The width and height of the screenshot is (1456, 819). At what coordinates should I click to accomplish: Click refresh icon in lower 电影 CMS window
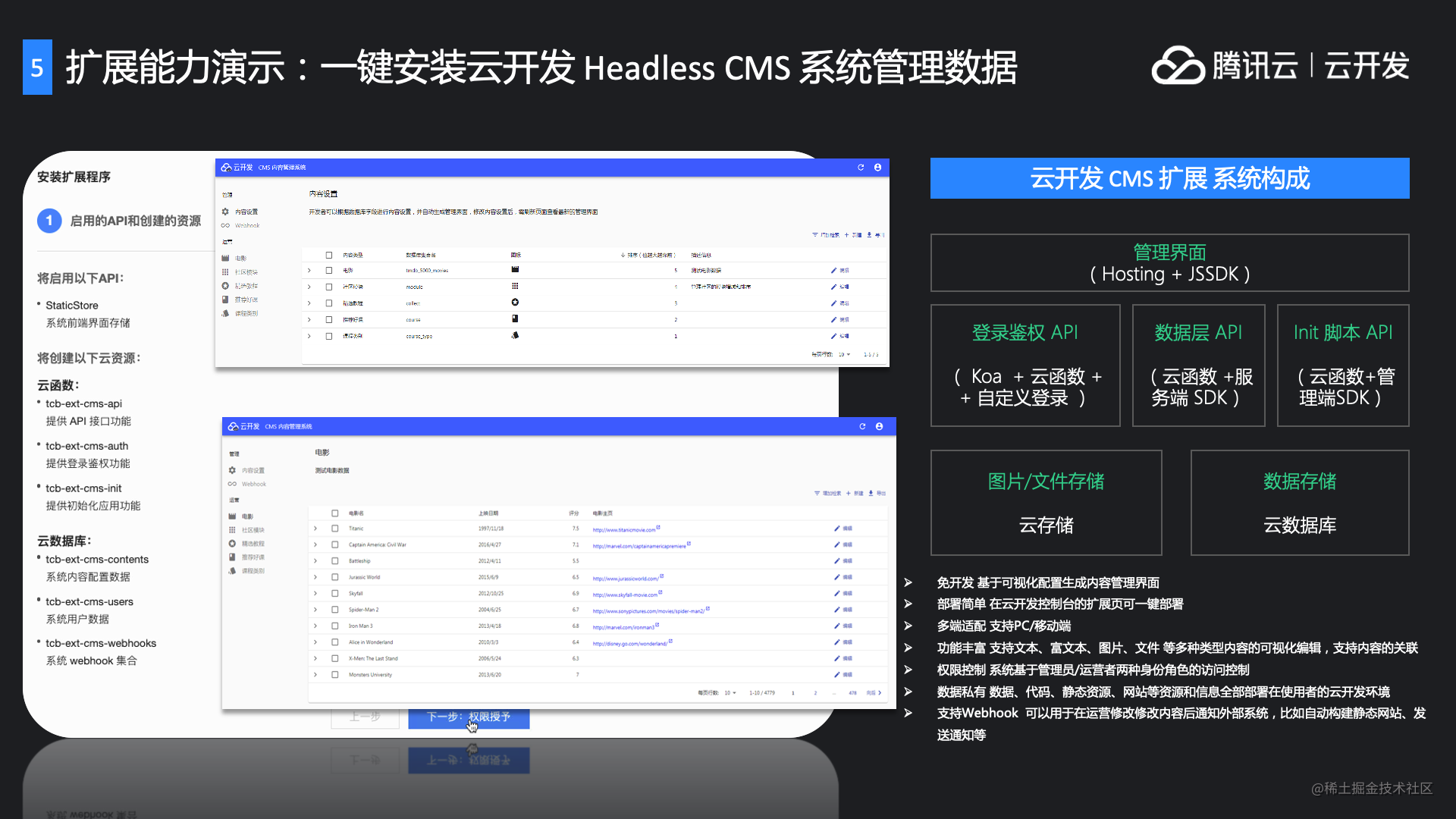pos(862,427)
